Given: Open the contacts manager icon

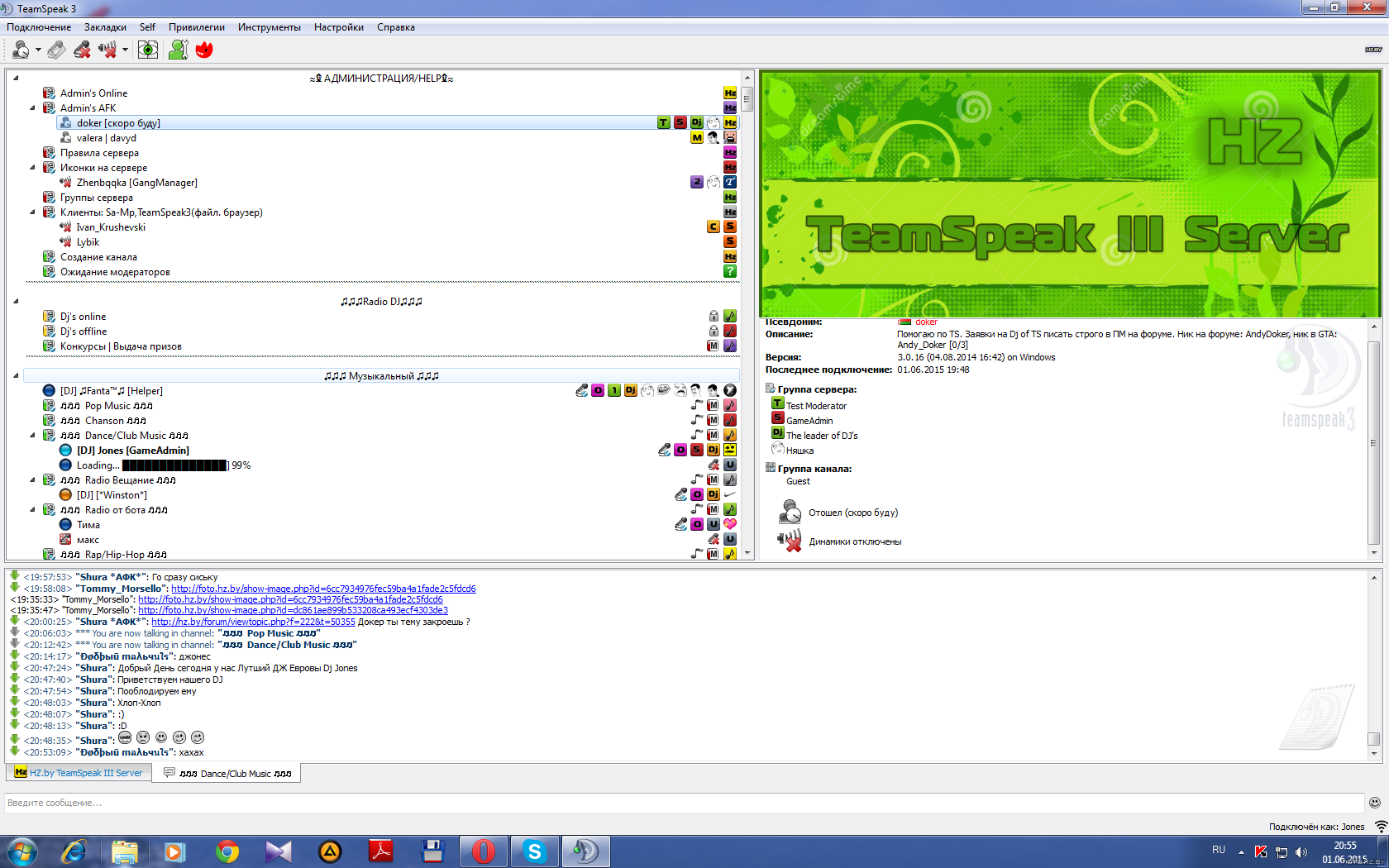Looking at the screenshot, I should pyautogui.click(x=178, y=50).
